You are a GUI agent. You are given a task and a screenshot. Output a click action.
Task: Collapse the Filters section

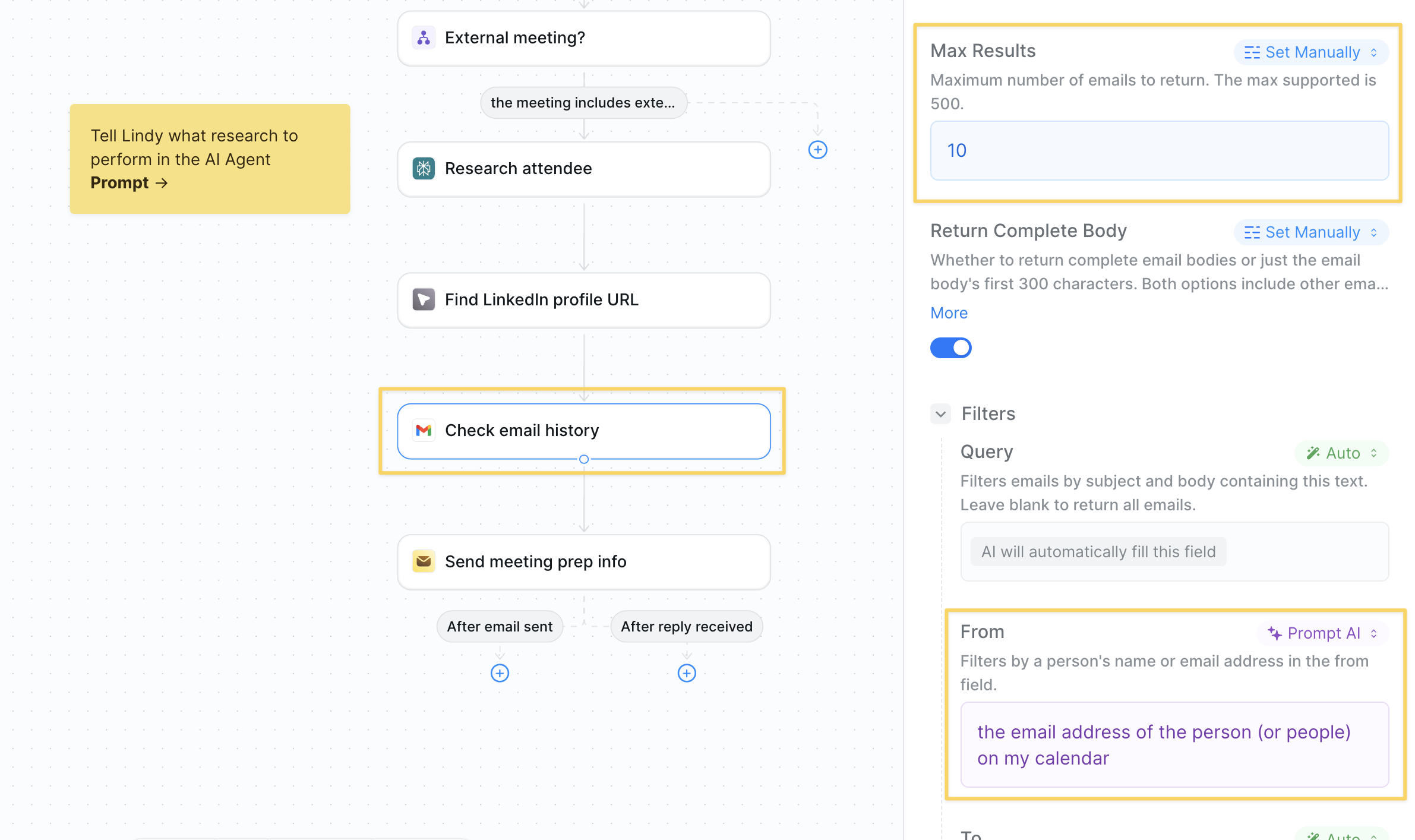click(939, 413)
